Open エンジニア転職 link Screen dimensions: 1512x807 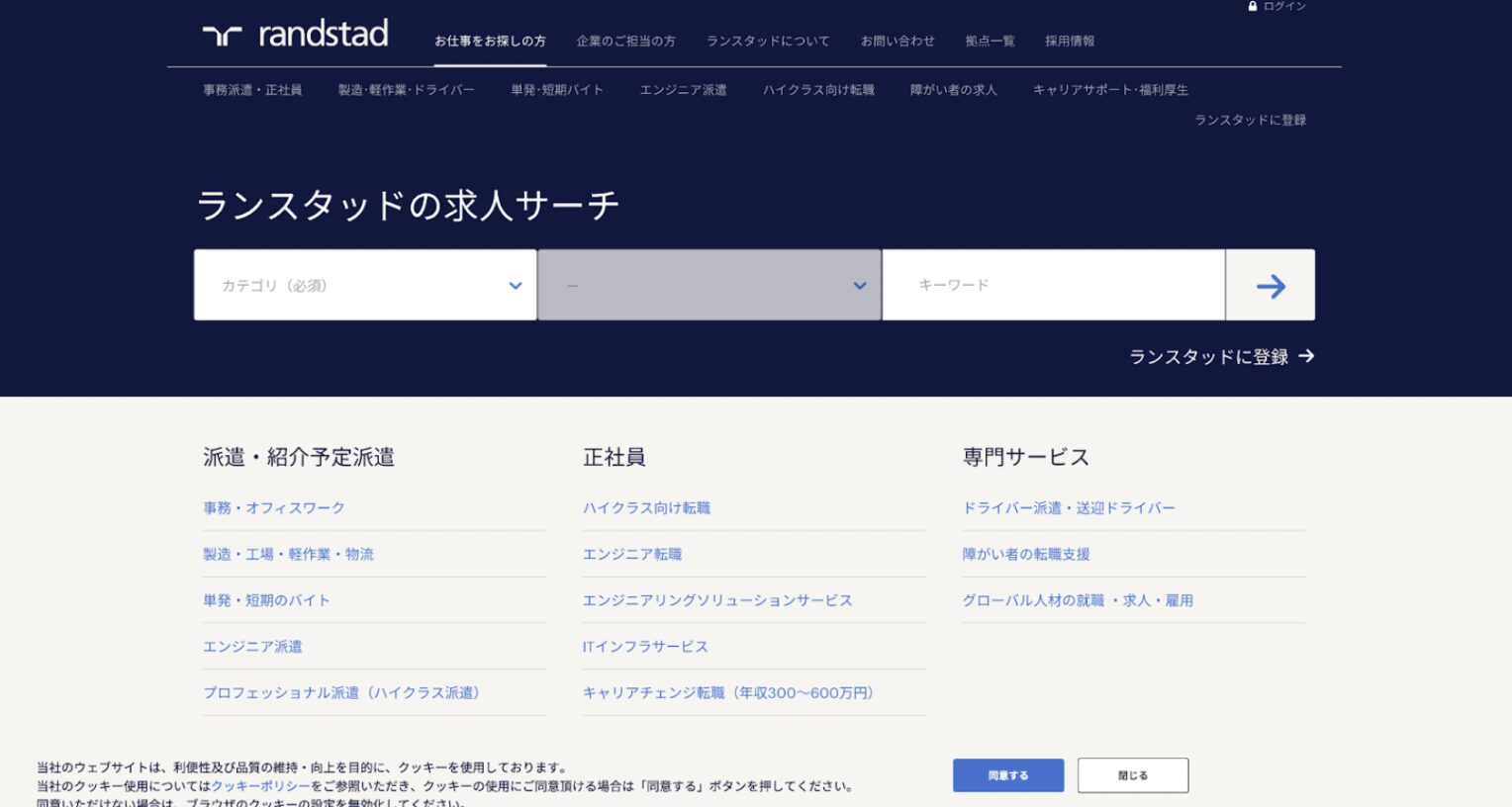coord(632,555)
